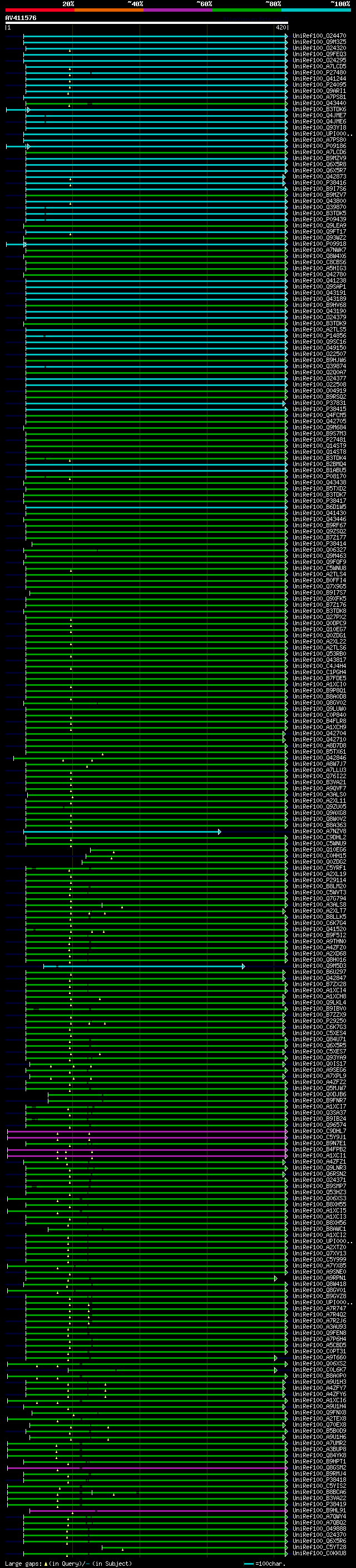Click the UniRef100_Q70EX8 label
356x1568 pixels.
click(319, 1424)
